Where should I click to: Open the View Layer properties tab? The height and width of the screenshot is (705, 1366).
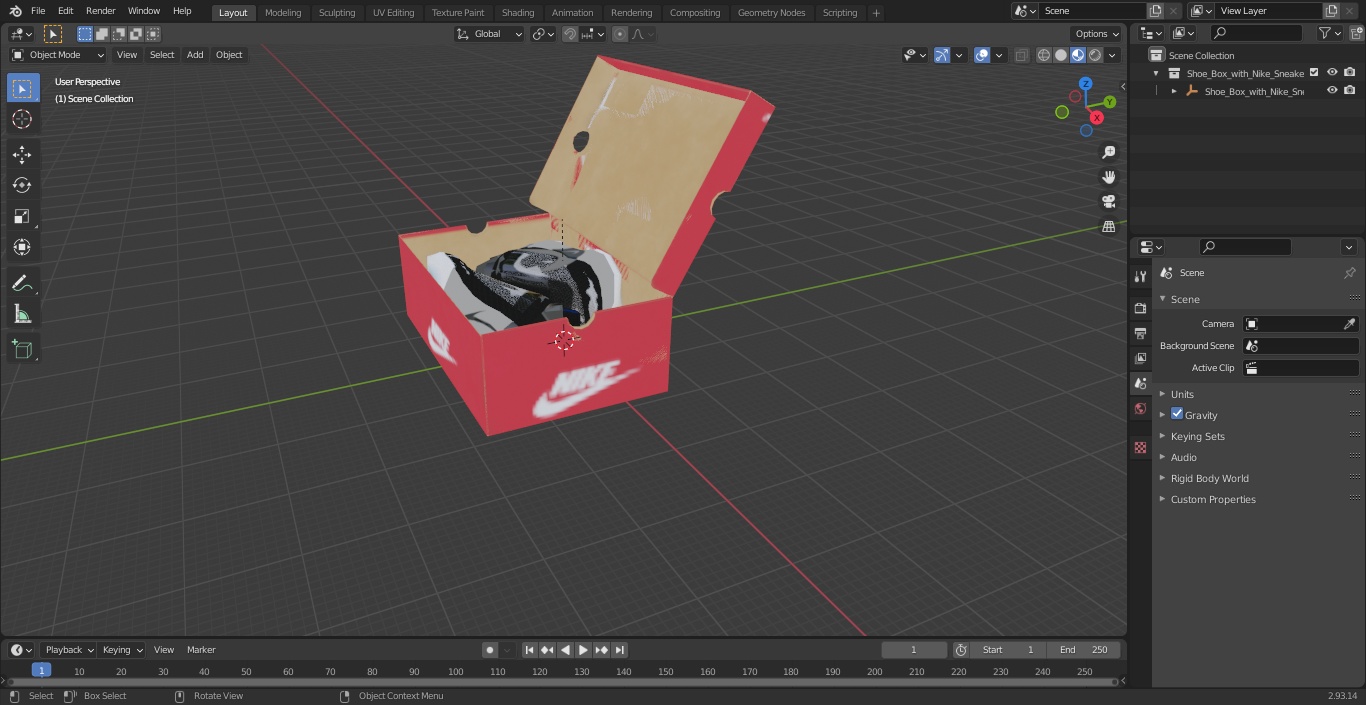(1140, 358)
